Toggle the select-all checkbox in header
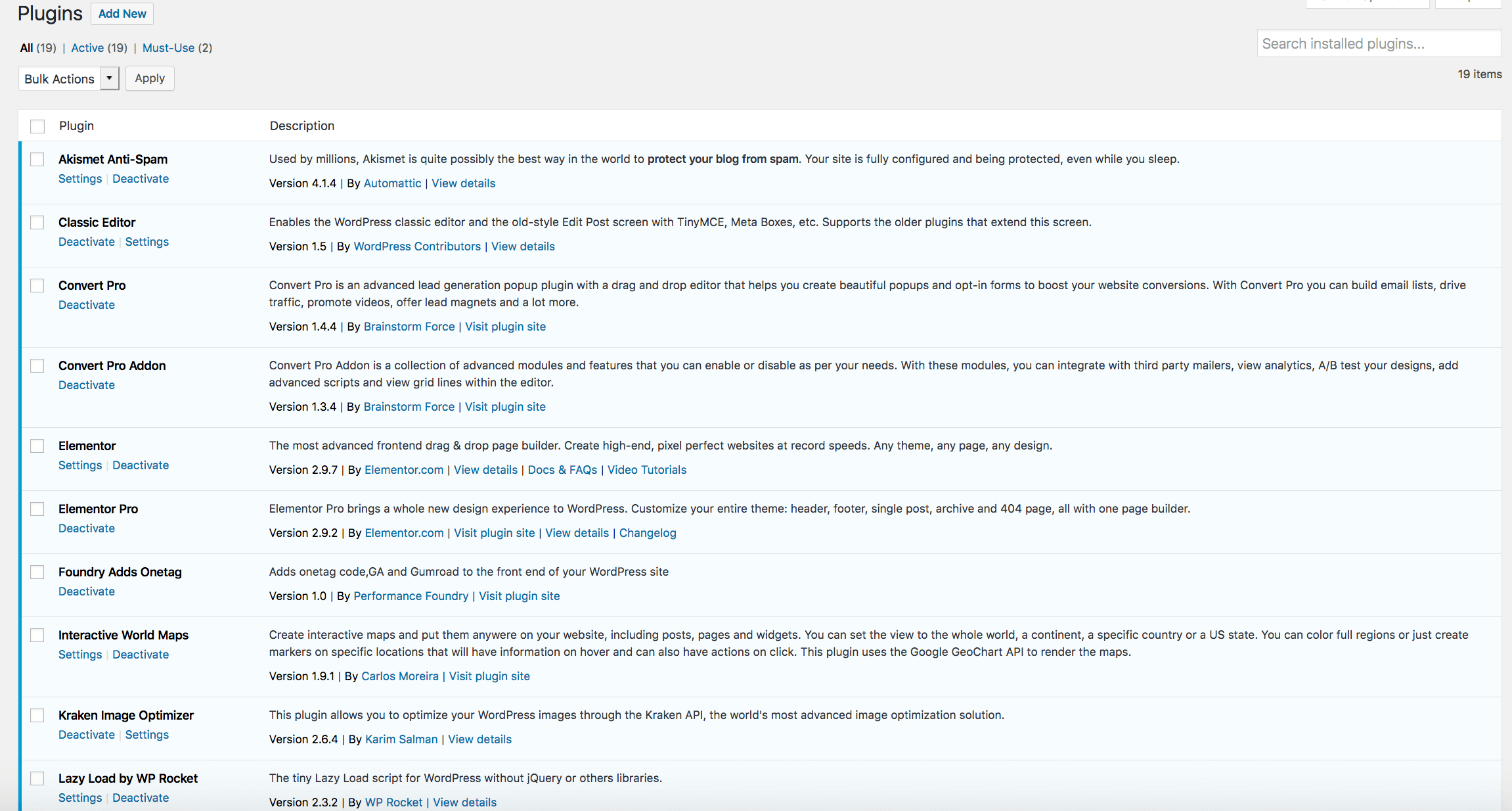Screen dimensions: 1512x811 pyautogui.click(x=37, y=126)
